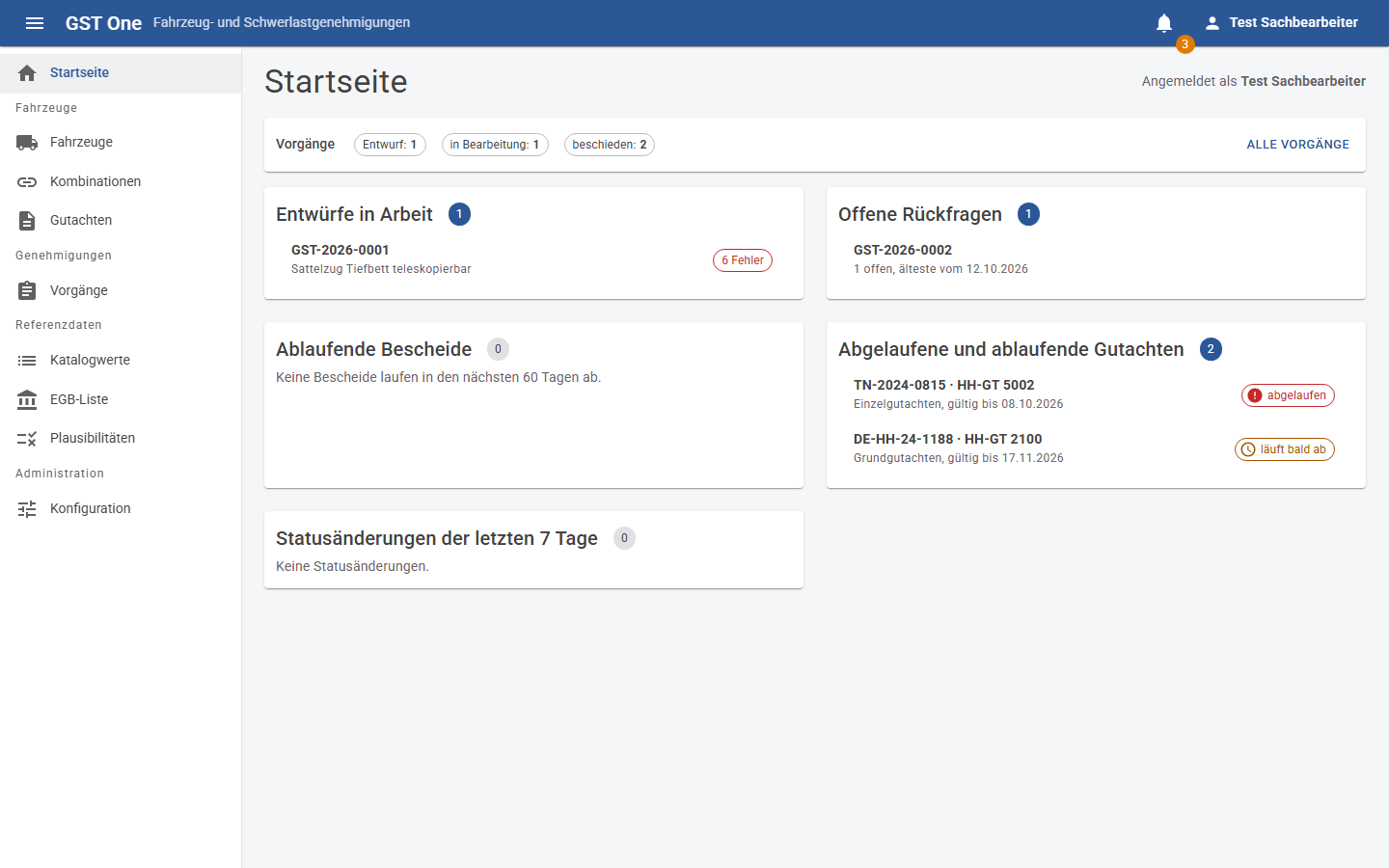Open notifications bell
Viewport: 1389px width, 868px height.
[x=1164, y=23]
